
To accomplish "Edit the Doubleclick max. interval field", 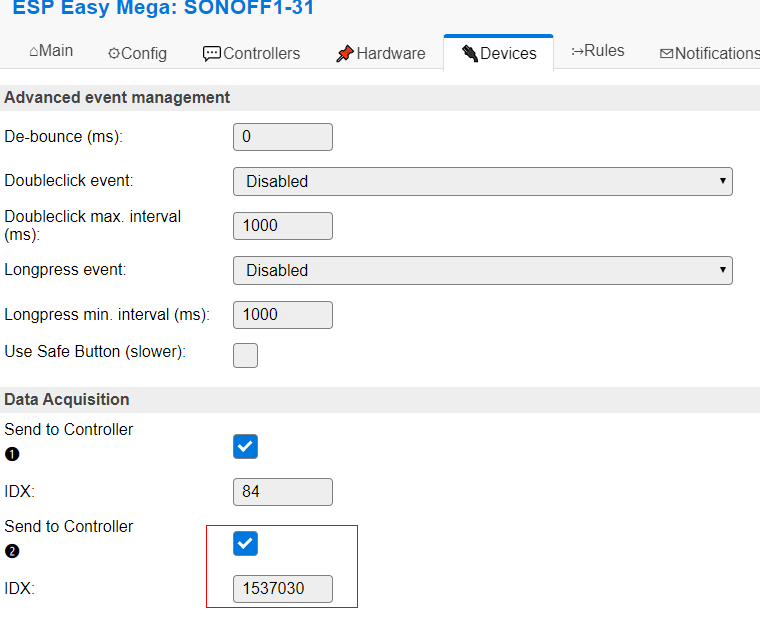I will [283, 226].
